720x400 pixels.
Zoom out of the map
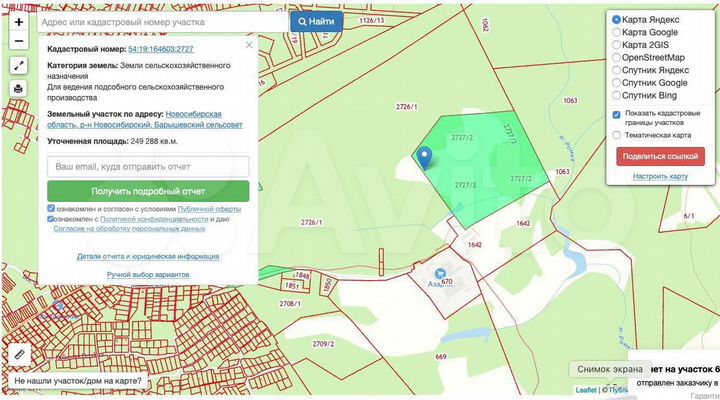pyautogui.click(x=19, y=41)
